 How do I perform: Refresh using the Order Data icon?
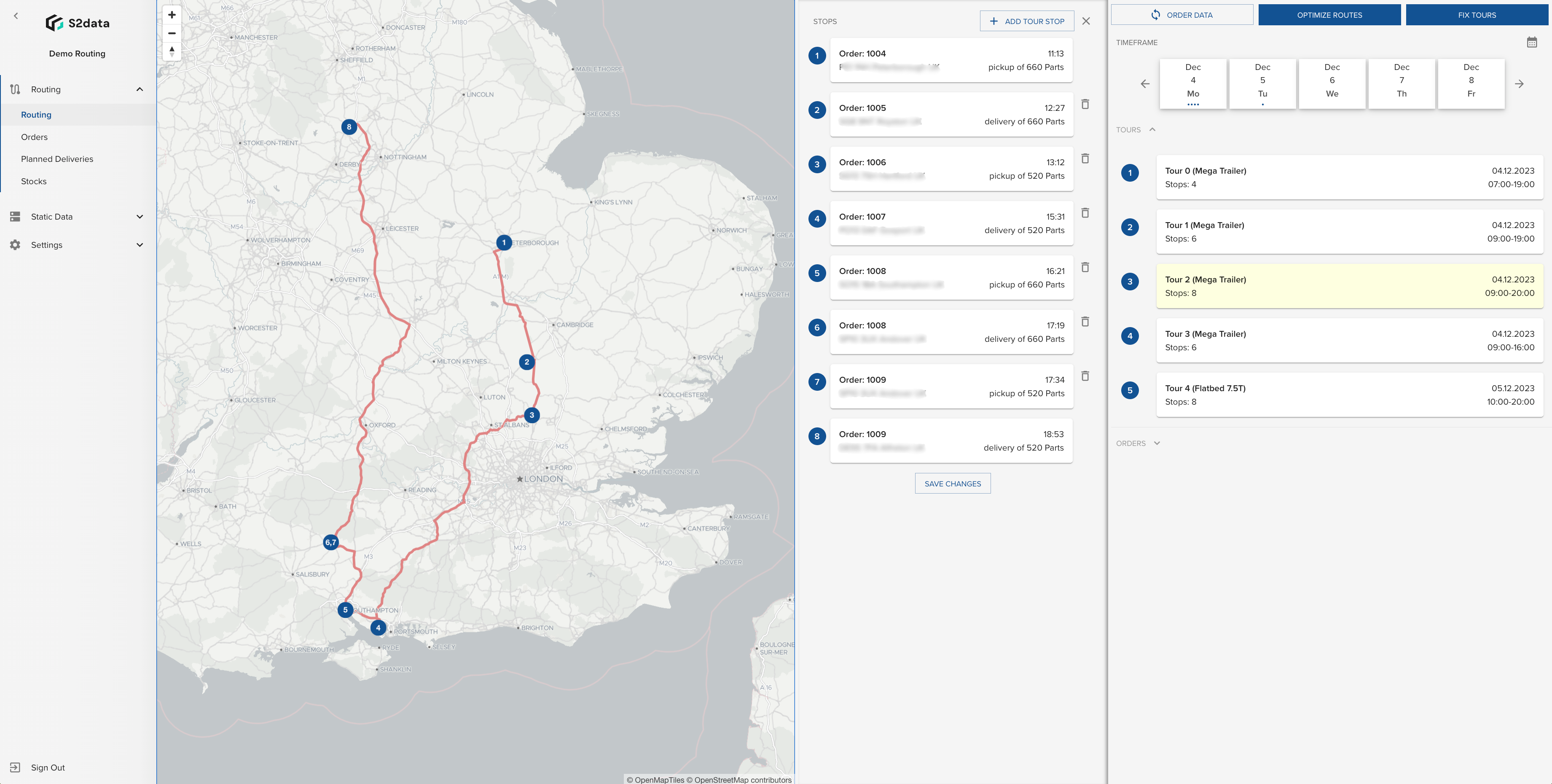pos(1155,14)
